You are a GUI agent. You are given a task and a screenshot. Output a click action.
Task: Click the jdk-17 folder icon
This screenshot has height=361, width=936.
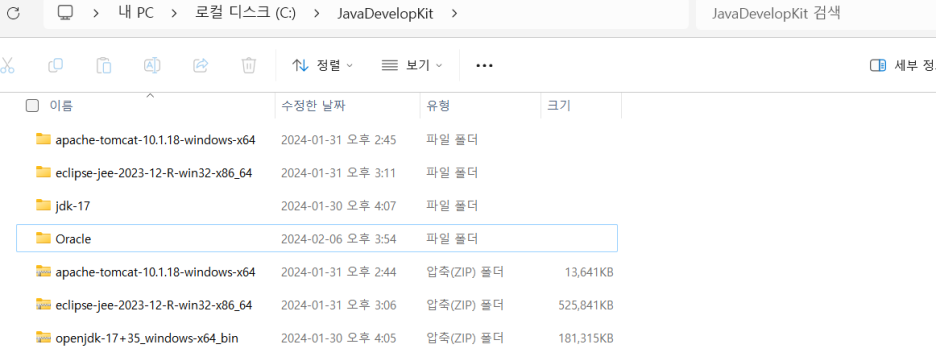click(43, 205)
